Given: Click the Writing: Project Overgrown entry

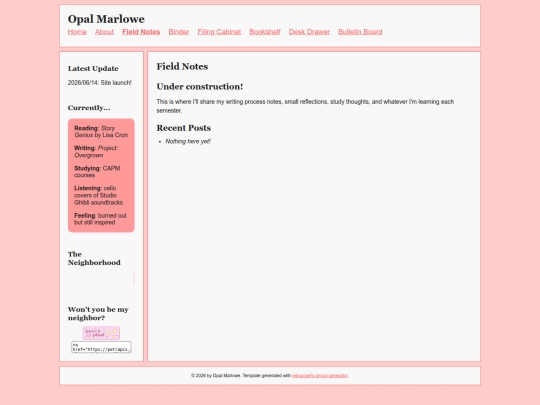Looking at the screenshot, I should pyautogui.click(x=96, y=152).
